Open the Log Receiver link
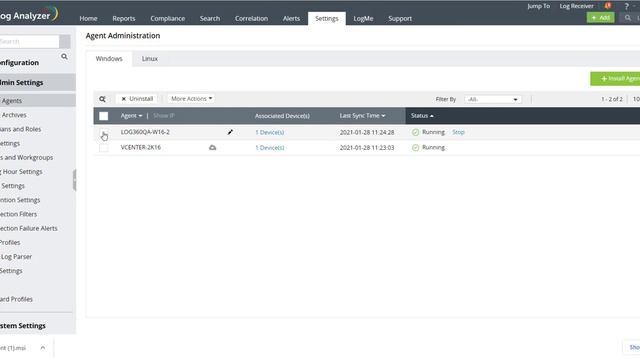This screenshot has width=640, height=360. (576, 6)
